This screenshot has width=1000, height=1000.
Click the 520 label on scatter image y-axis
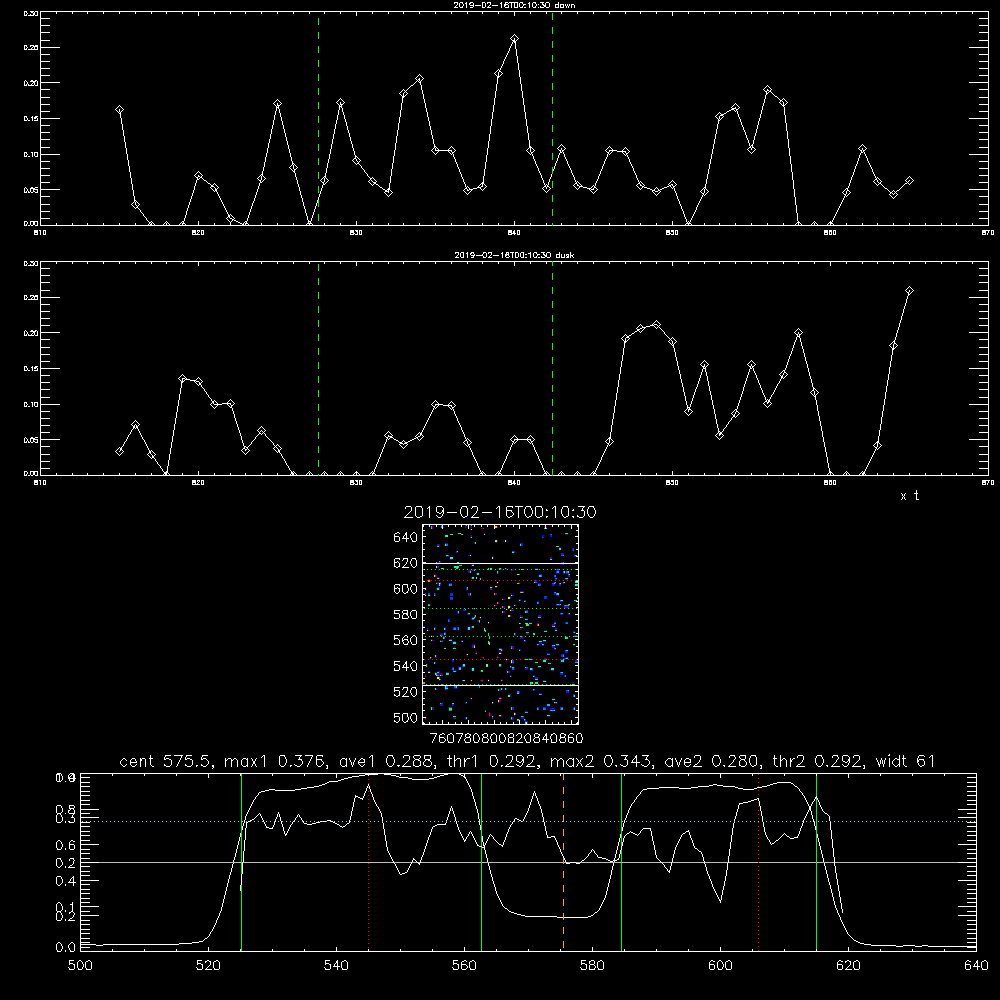pyautogui.click(x=406, y=692)
